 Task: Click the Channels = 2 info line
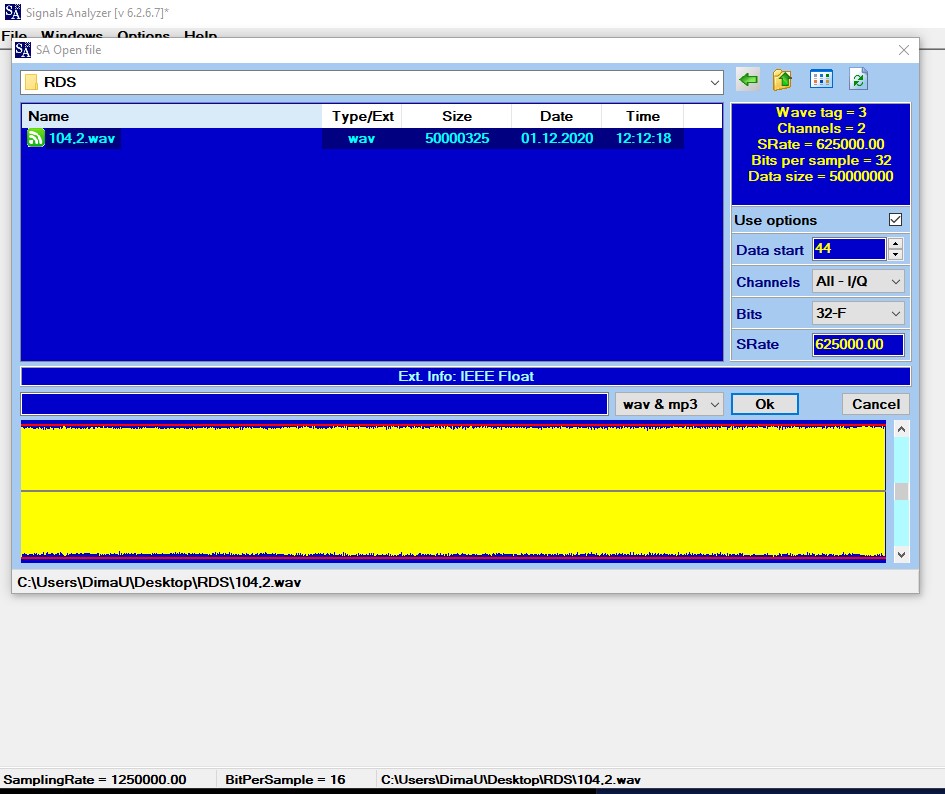tap(821, 128)
